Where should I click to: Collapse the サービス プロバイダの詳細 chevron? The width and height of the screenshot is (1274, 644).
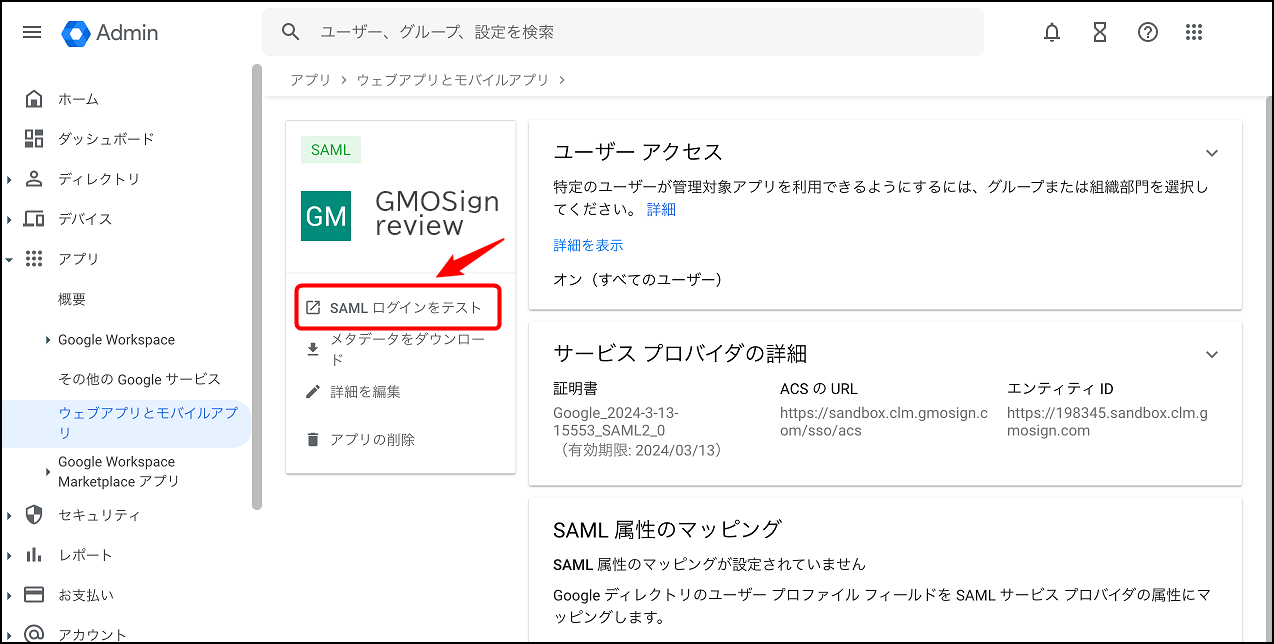pyautogui.click(x=1212, y=354)
